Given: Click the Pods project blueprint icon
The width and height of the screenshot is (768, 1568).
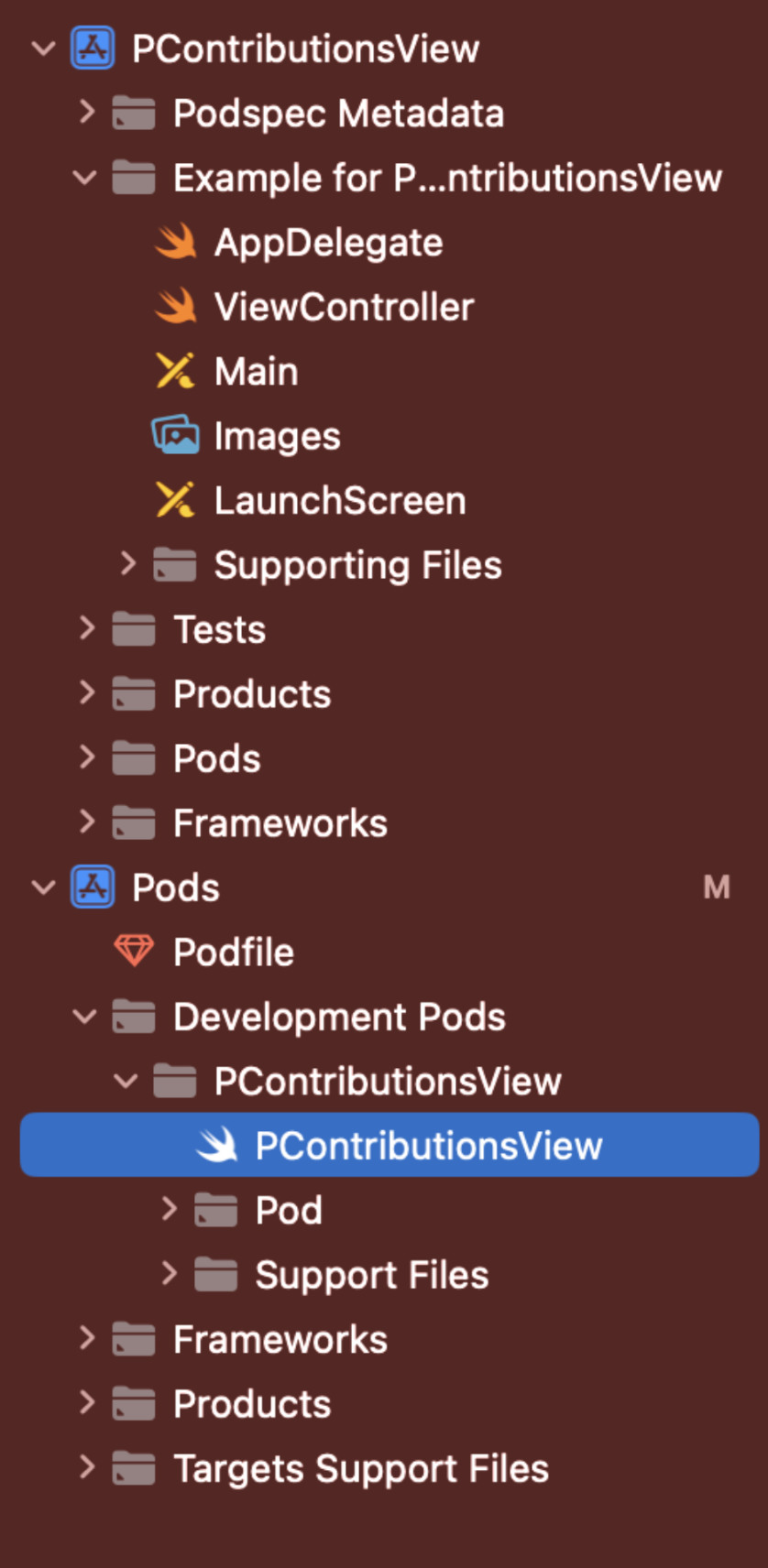Looking at the screenshot, I should pos(93,887).
